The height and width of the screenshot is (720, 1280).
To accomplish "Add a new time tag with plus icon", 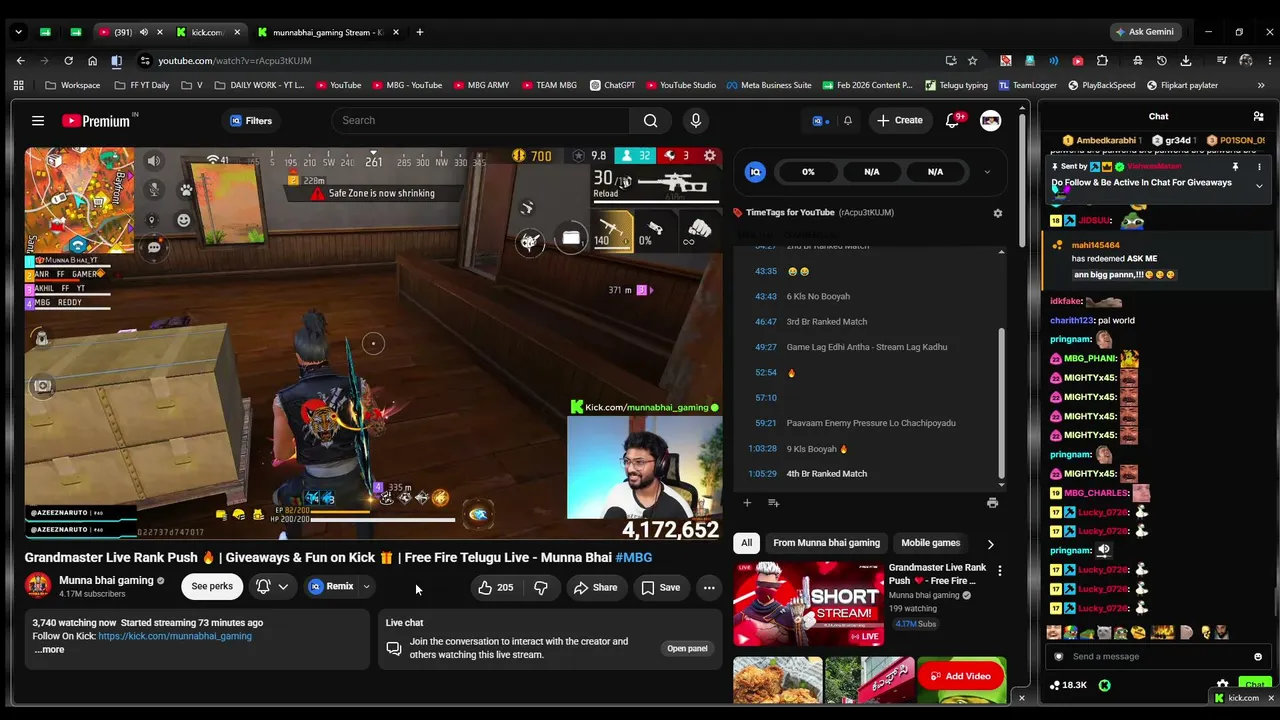I will tap(747, 503).
